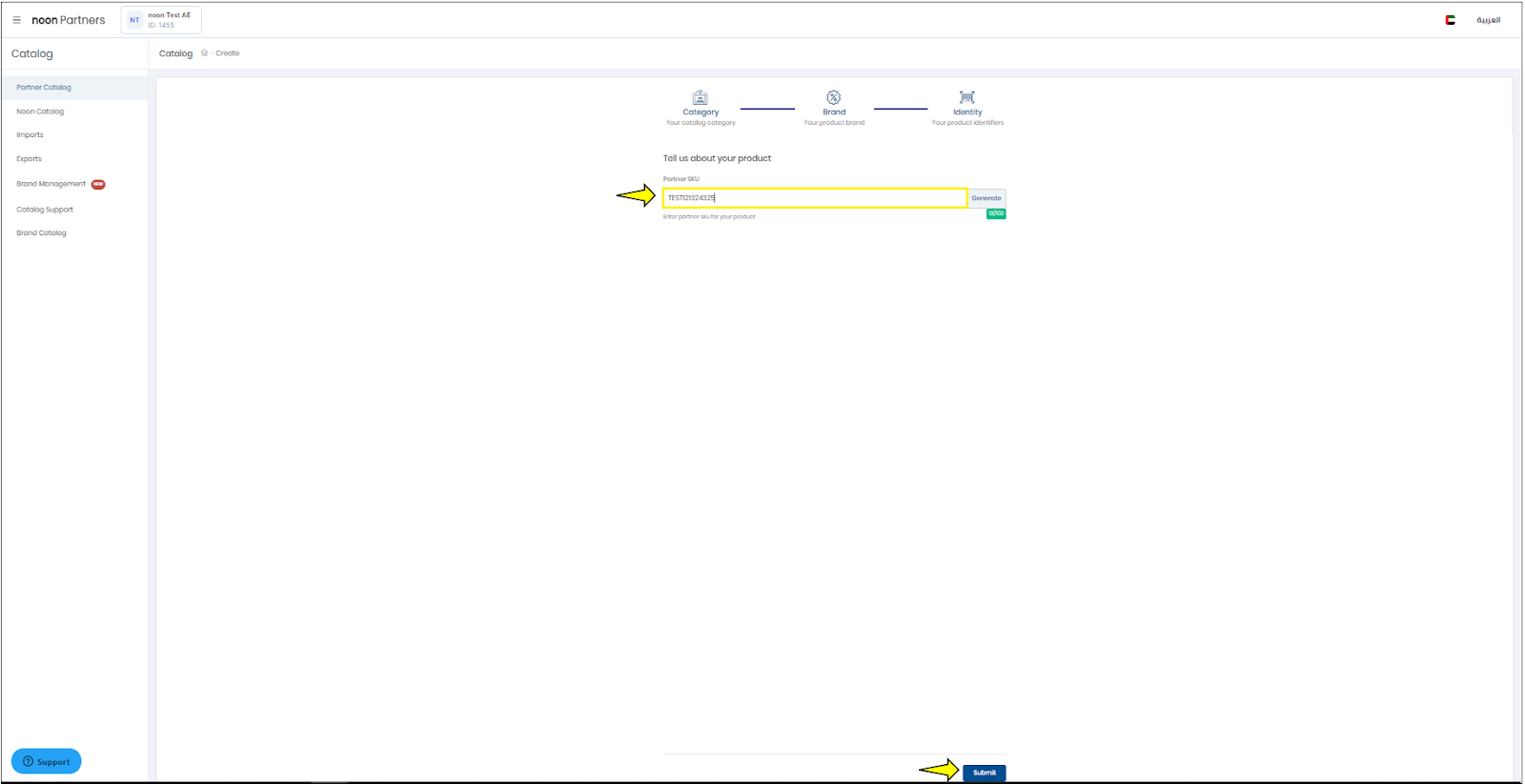The width and height of the screenshot is (1525, 784).
Task: Click the Submit button
Action: (985, 773)
